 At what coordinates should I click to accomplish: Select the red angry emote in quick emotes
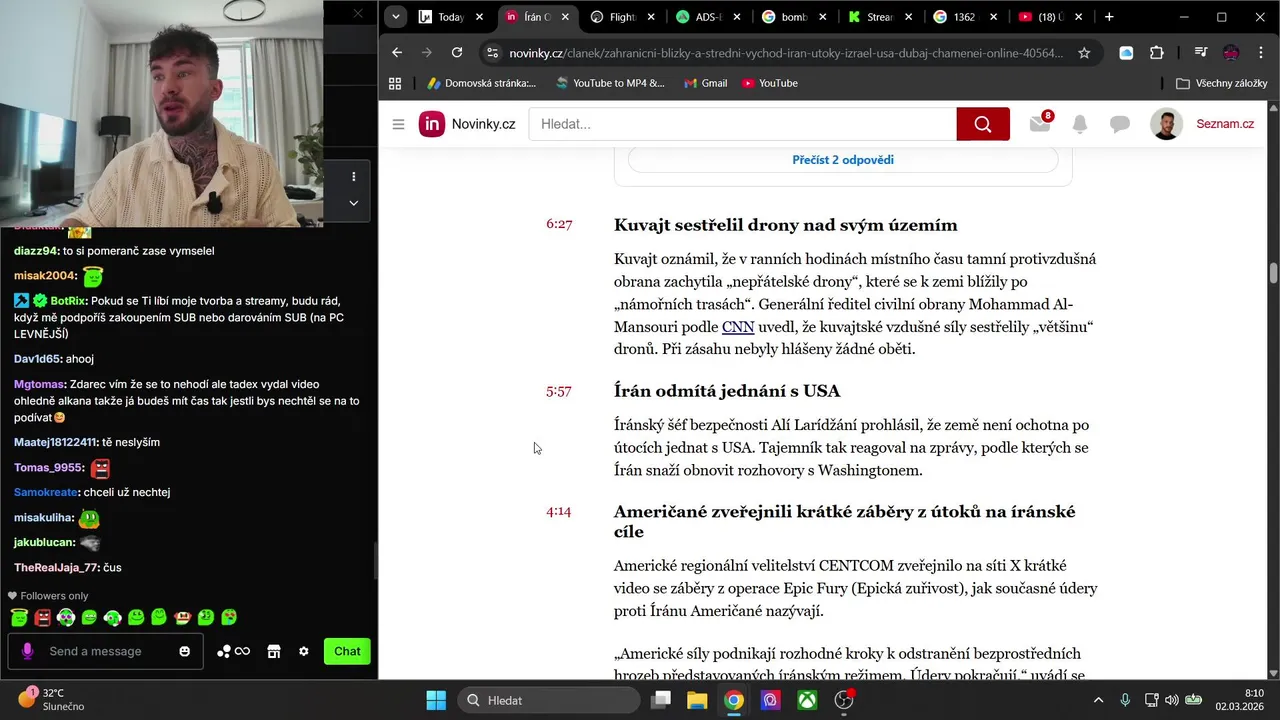[42, 618]
